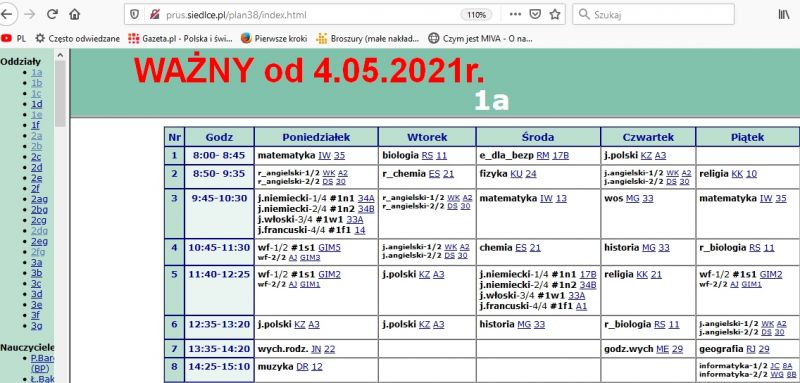Open the Library icon in the toolbar
Screen dimensions: 800x383
[x=784, y=14]
